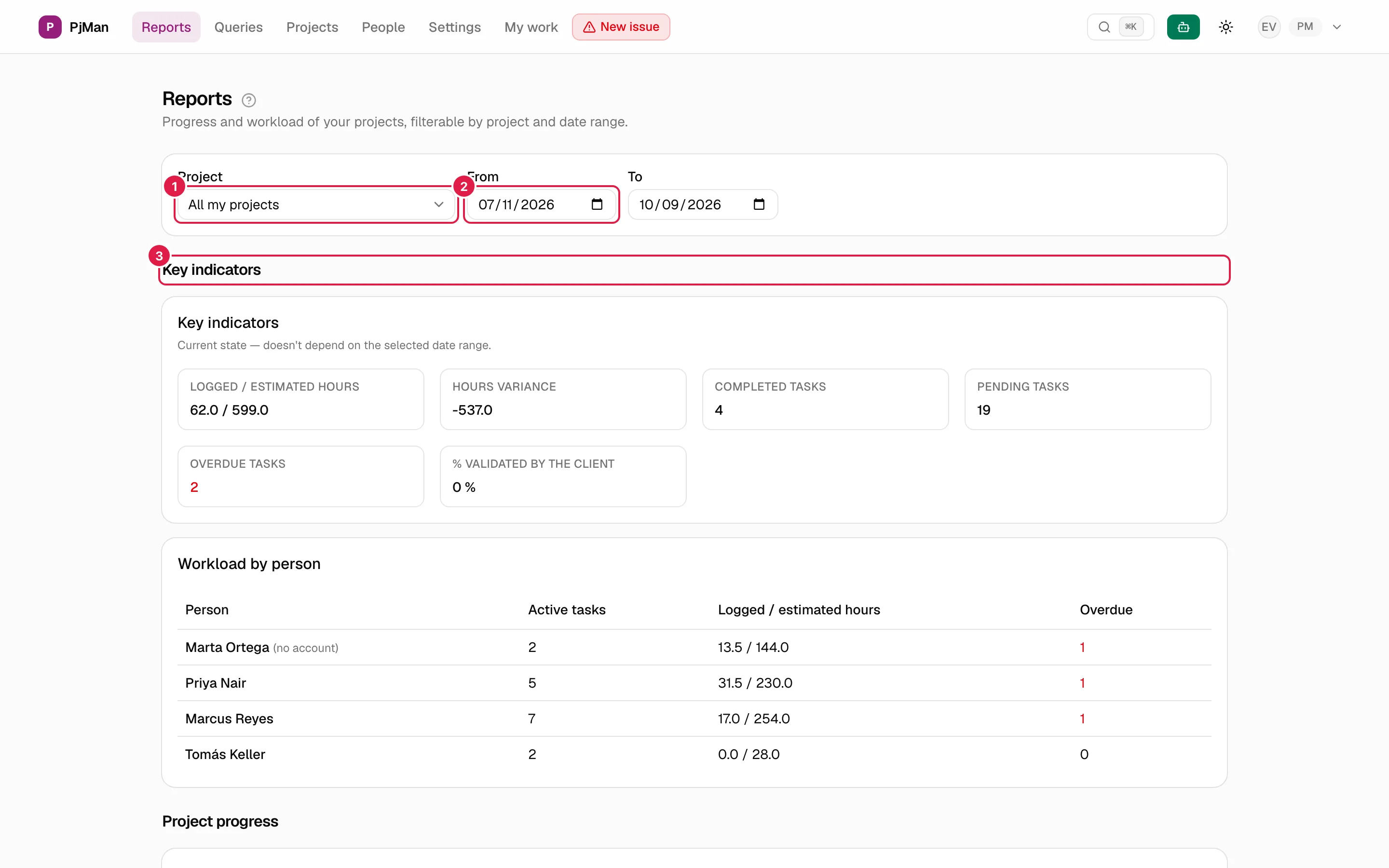This screenshot has height=868, width=1389.
Task: Click the PjMan purple logo icon
Action: (x=50, y=27)
